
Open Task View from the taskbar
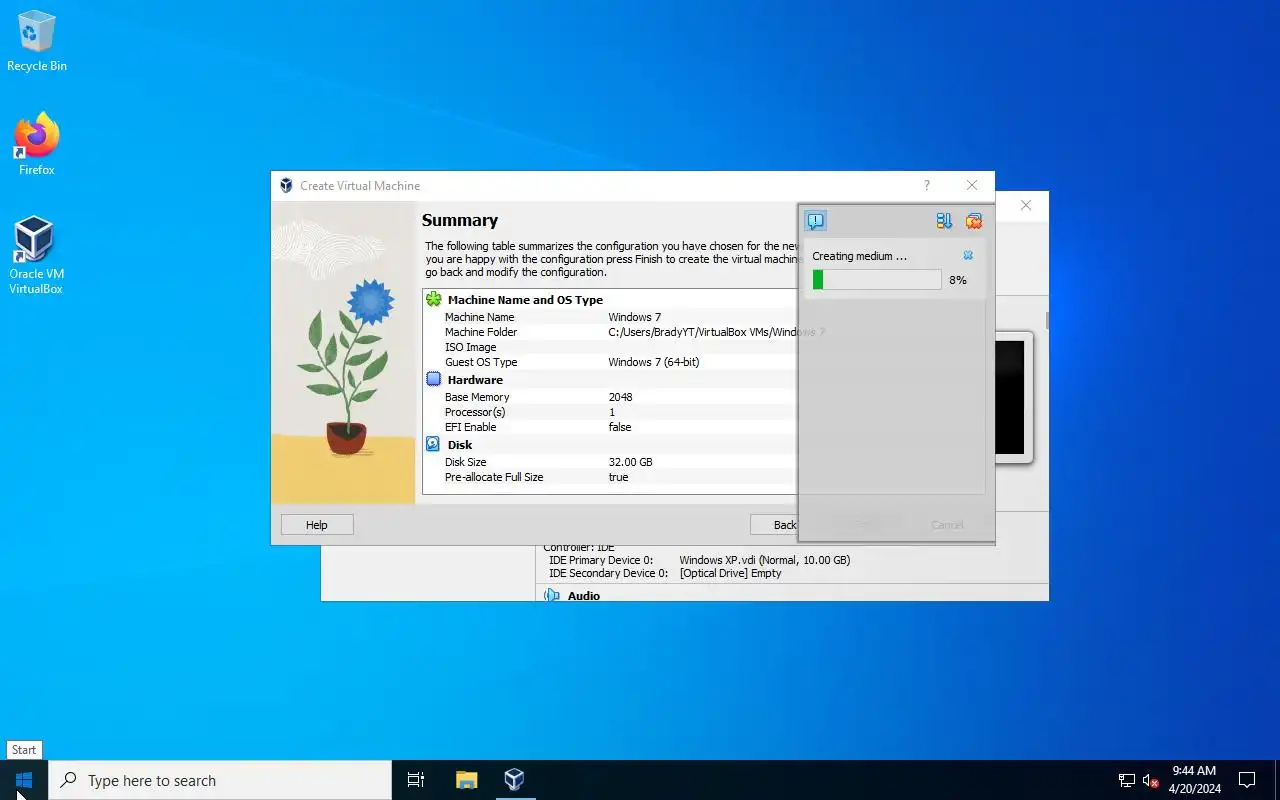tap(416, 780)
